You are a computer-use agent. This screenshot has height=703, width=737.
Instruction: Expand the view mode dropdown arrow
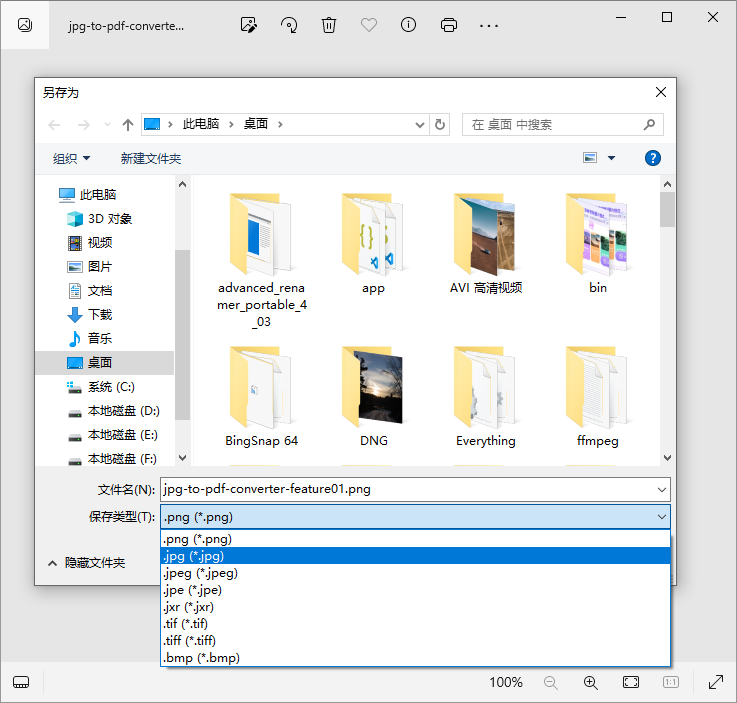click(611, 158)
